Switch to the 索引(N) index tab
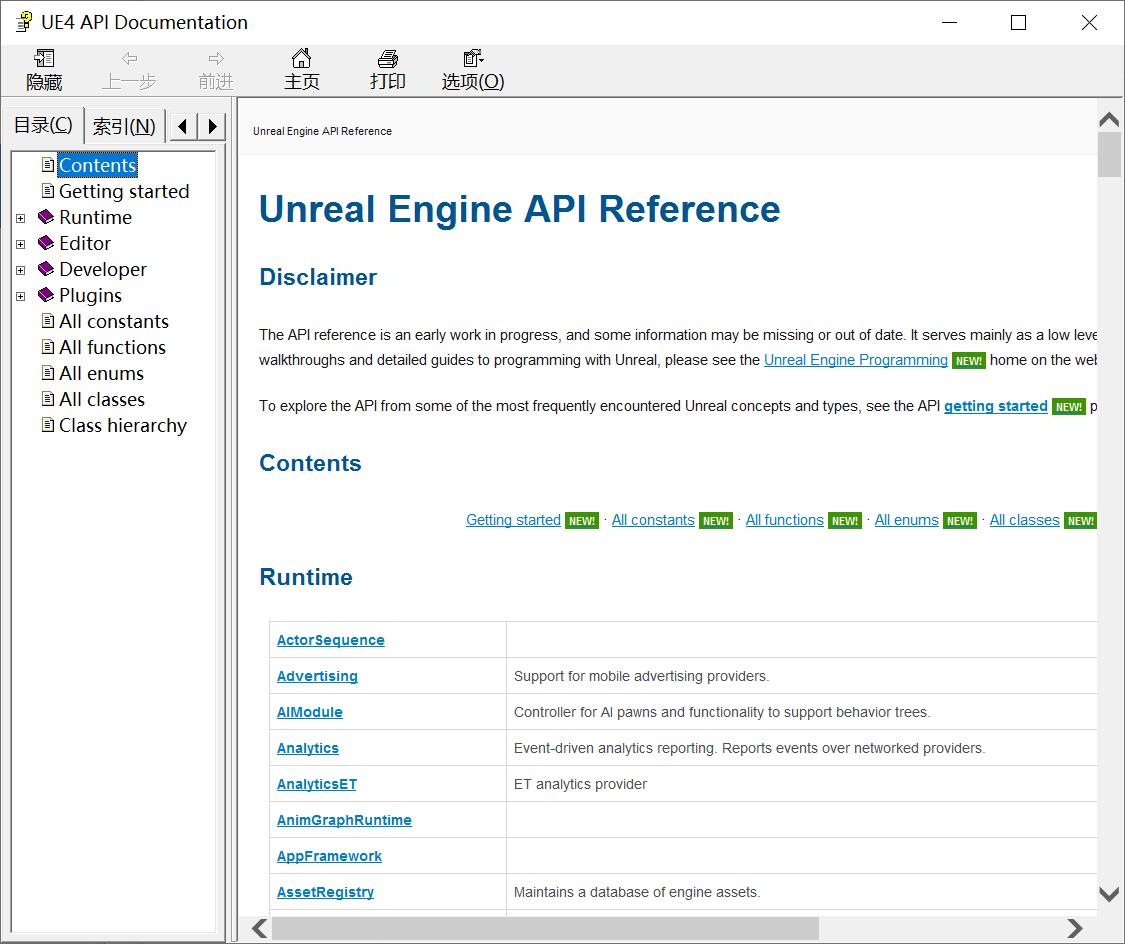The image size is (1125, 944). tap(124, 127)
